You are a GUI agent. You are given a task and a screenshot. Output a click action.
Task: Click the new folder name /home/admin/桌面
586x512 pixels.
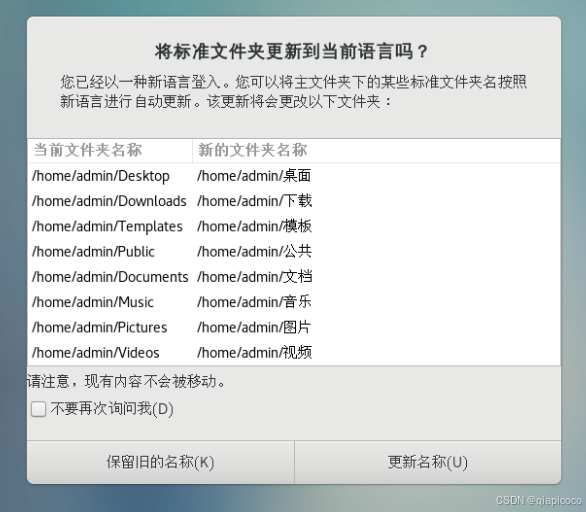254,176
